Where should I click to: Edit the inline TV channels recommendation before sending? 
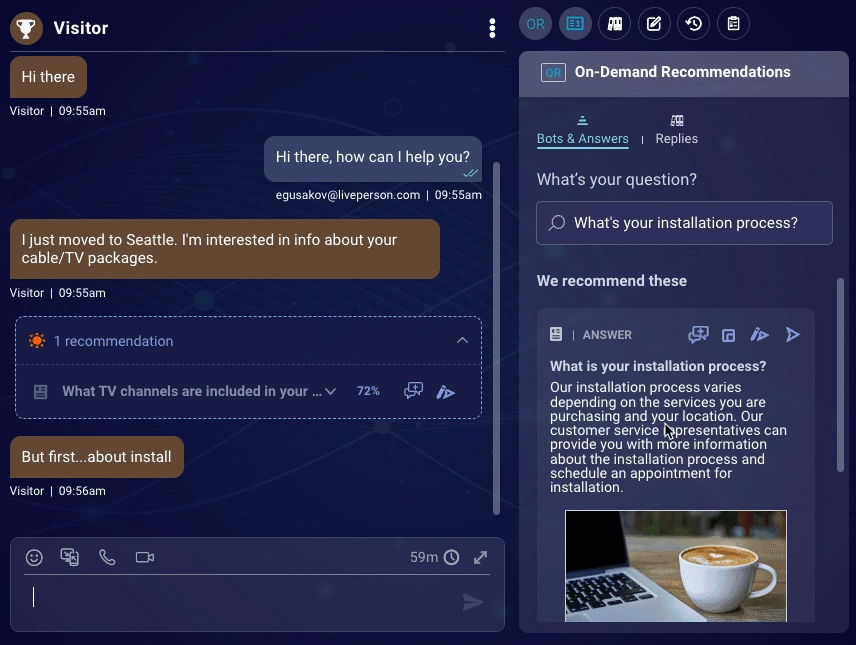point(445,392)
